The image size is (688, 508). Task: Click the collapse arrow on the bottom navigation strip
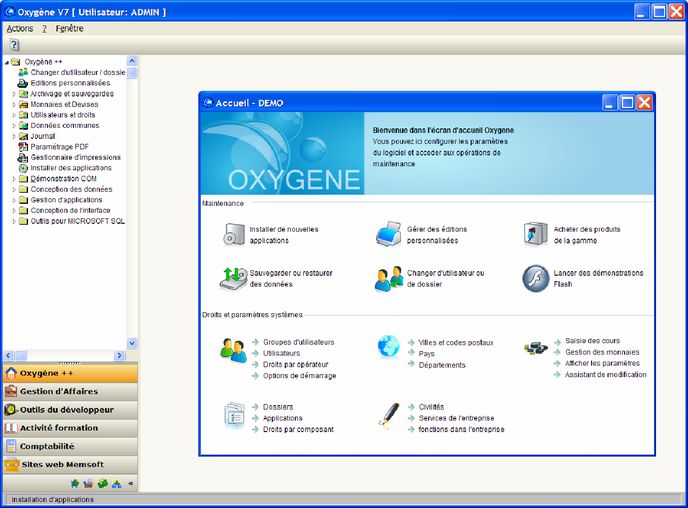point(130,483)
